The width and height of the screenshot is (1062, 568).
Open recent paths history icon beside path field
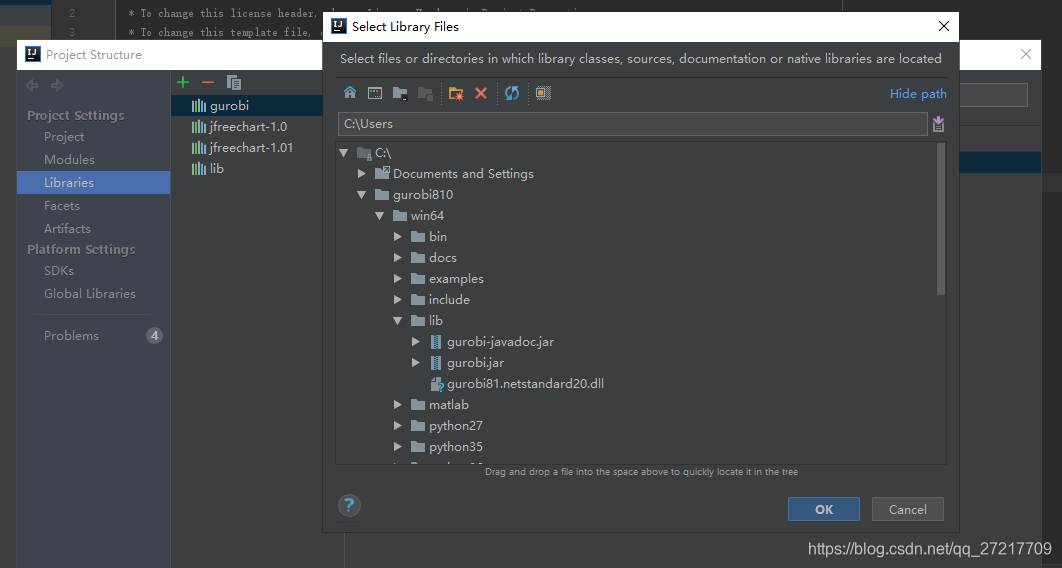click(938, 124)
